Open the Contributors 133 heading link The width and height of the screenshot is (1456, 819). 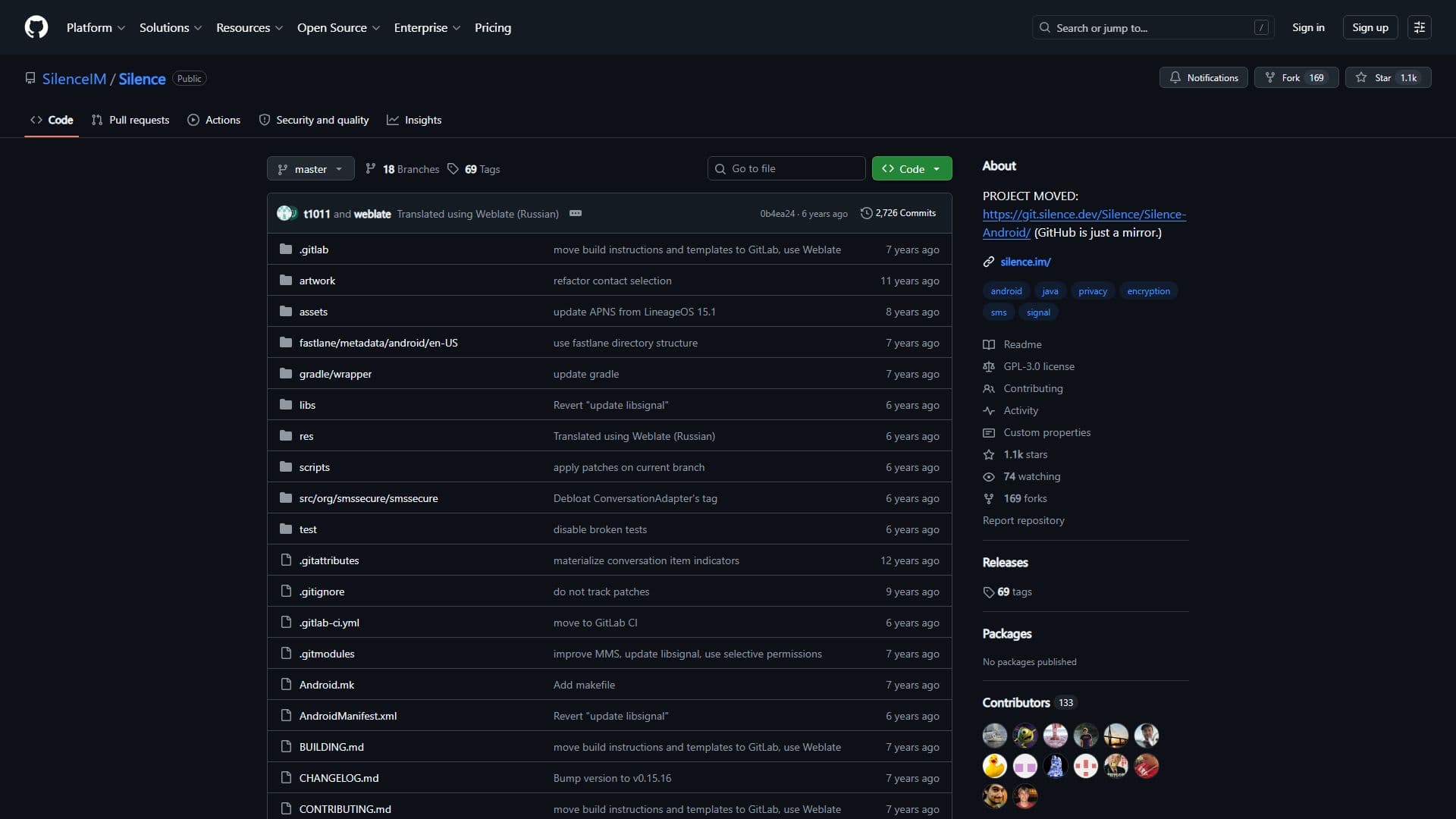tap(1029, 702)
